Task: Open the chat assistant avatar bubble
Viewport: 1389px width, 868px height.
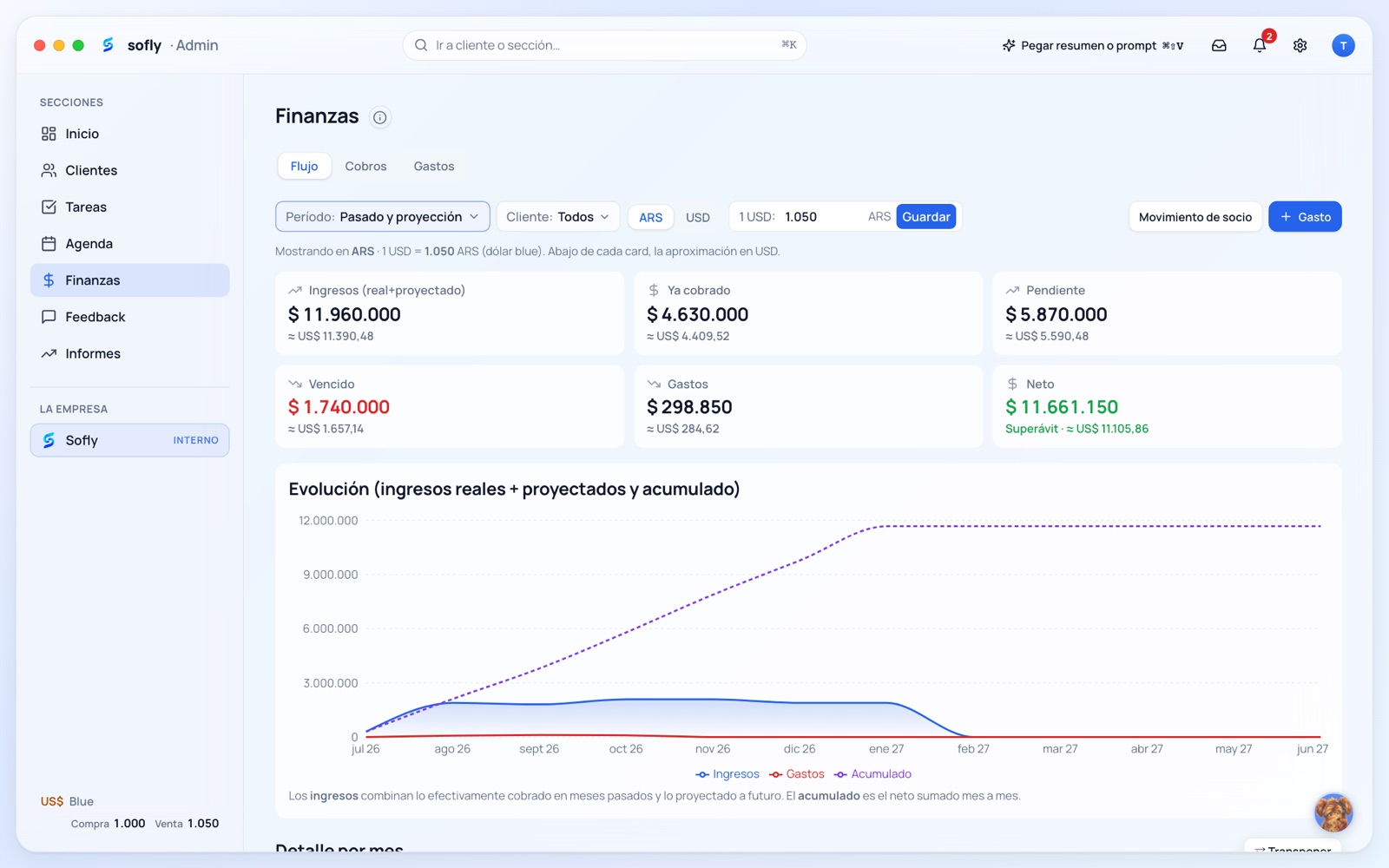Action: point(1333,813)
